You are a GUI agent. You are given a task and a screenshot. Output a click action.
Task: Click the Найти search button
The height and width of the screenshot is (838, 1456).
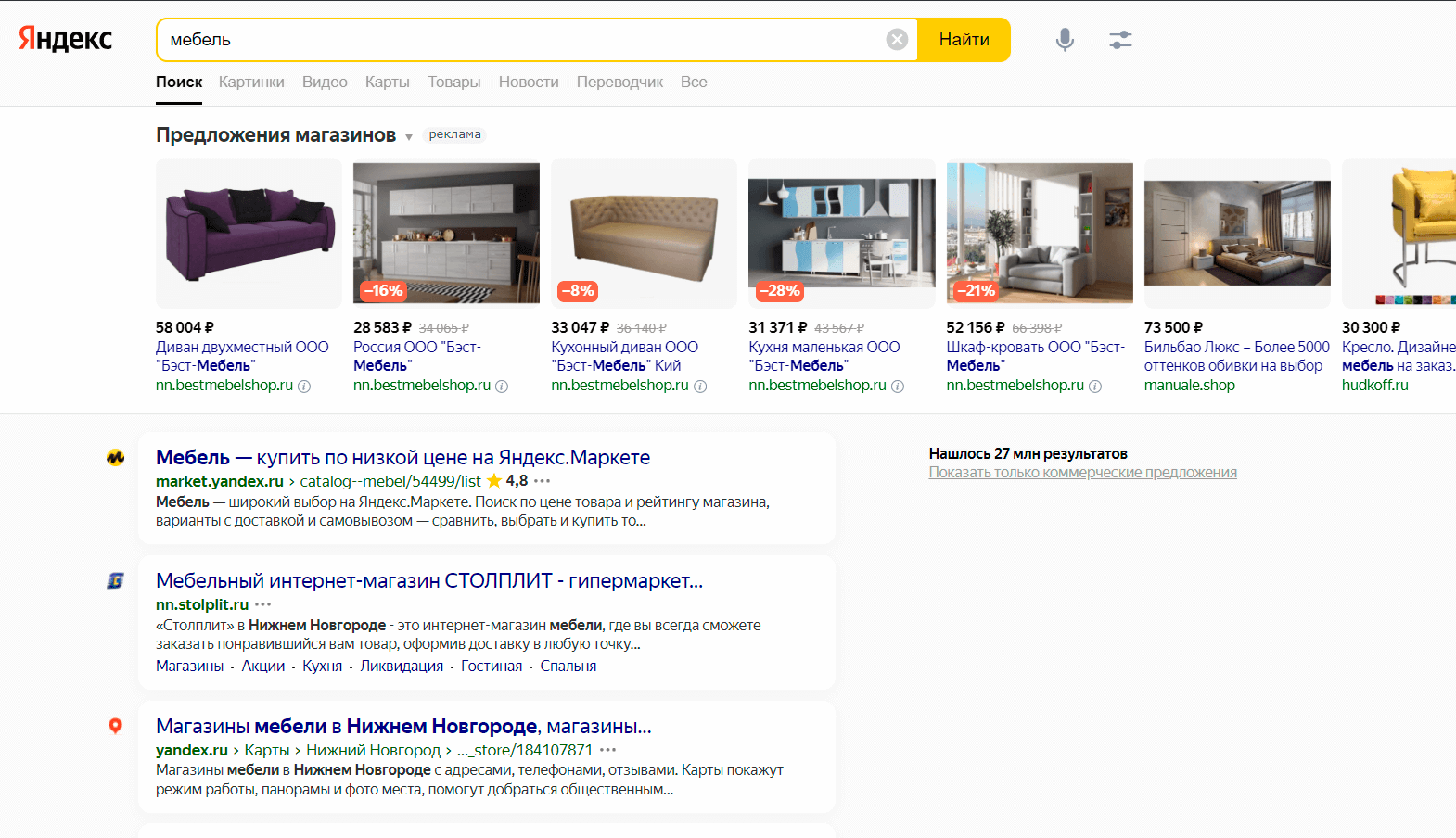pyautogui.click(x=964, y=40)
